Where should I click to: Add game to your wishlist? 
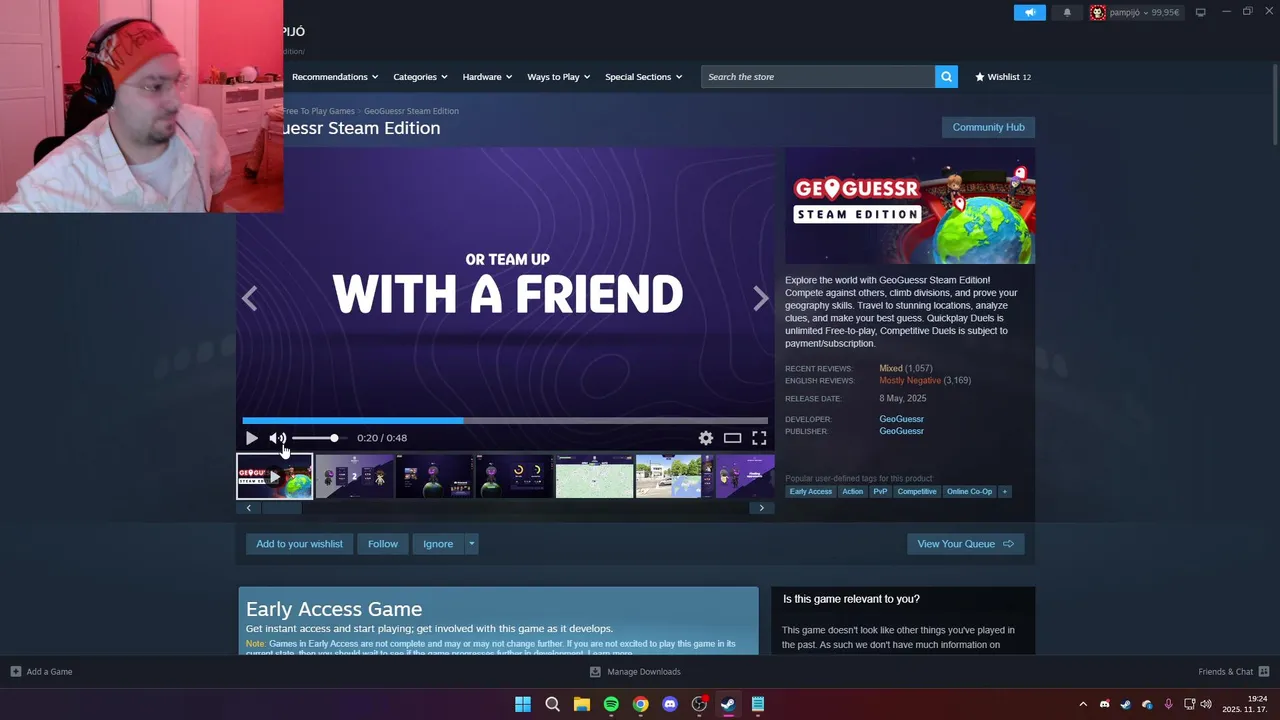point(299,544)
